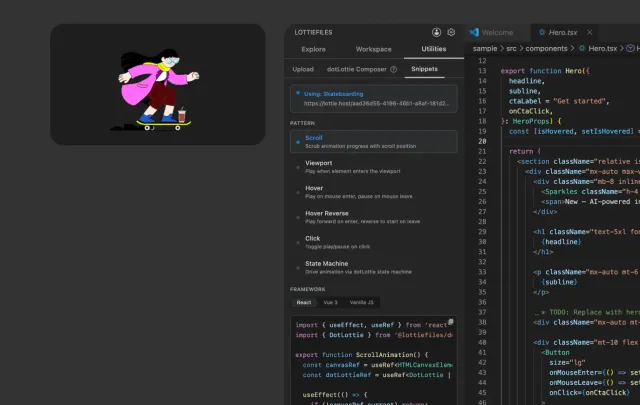The width and height of the screenshot is (640, 405).
Task: Pick the State Machine pattern option
Action: (x=373, y=267)
